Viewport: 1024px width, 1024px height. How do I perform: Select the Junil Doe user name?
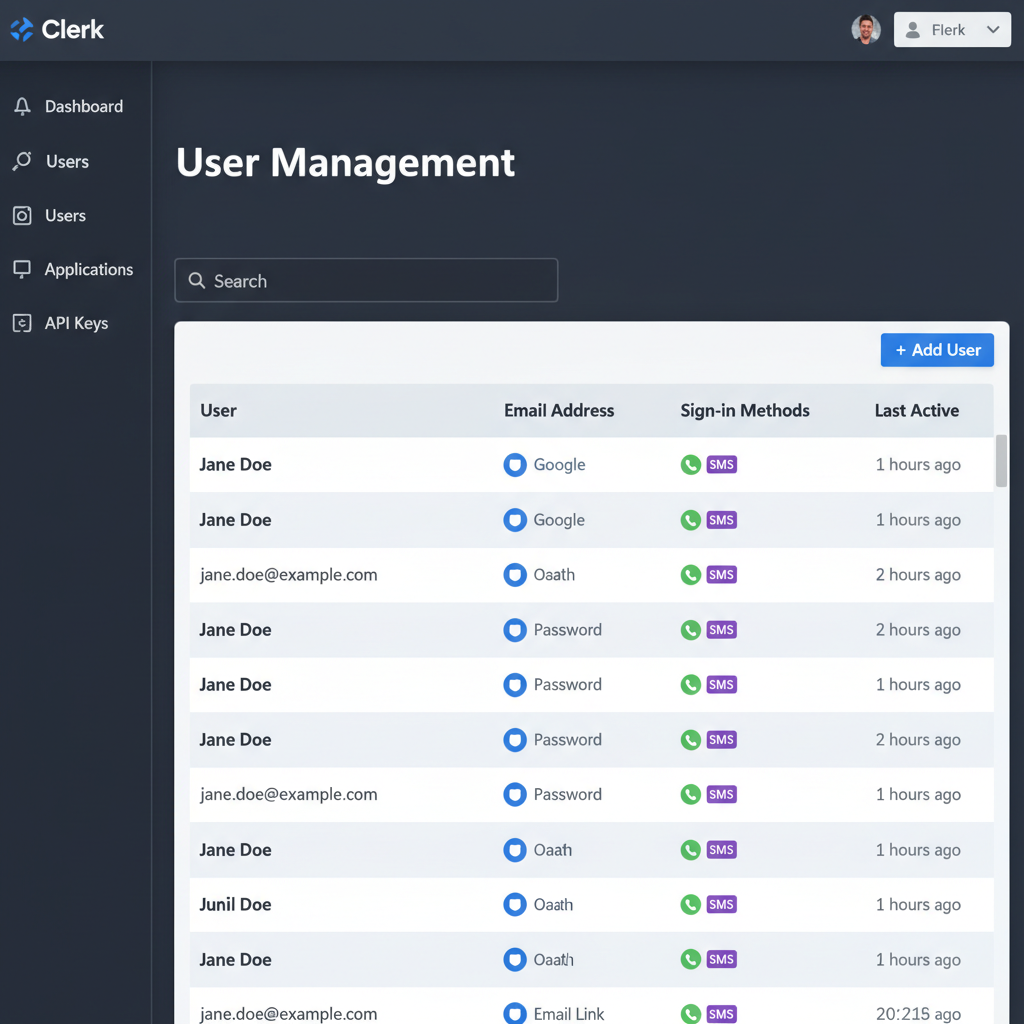pyautogui.click(x=235, y=904)
